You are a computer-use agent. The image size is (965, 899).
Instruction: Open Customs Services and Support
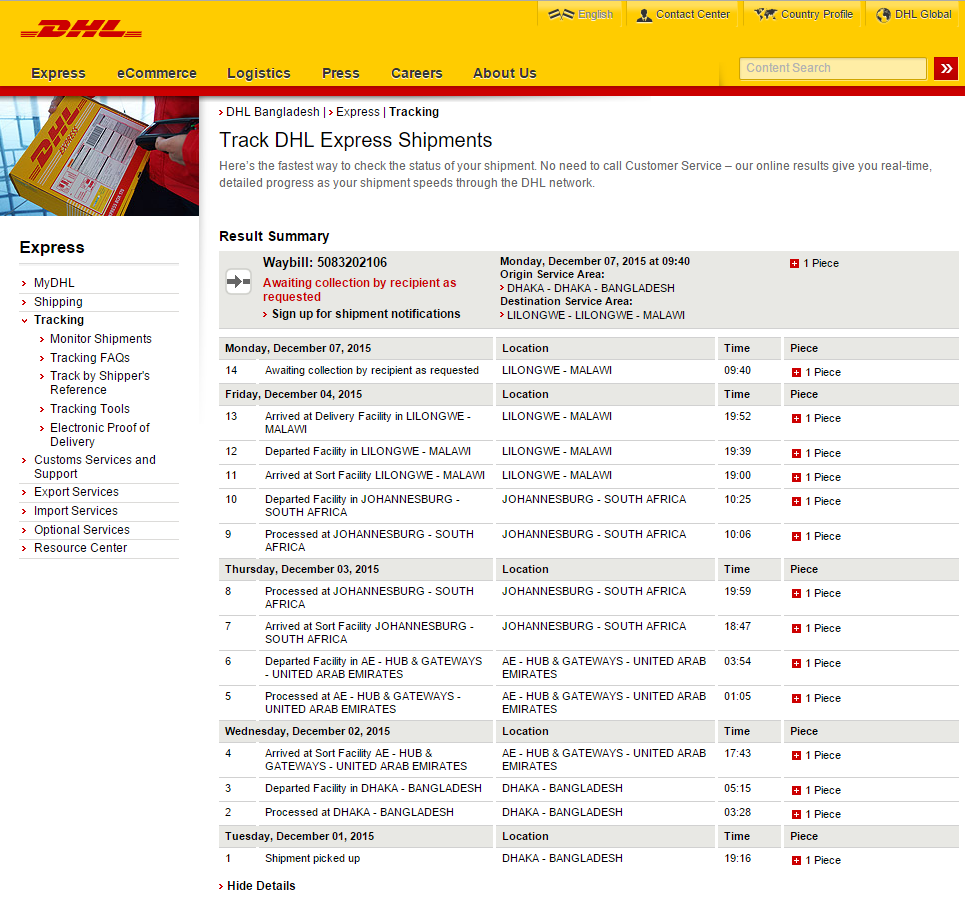pyautogui.click(x=95, y=466)
